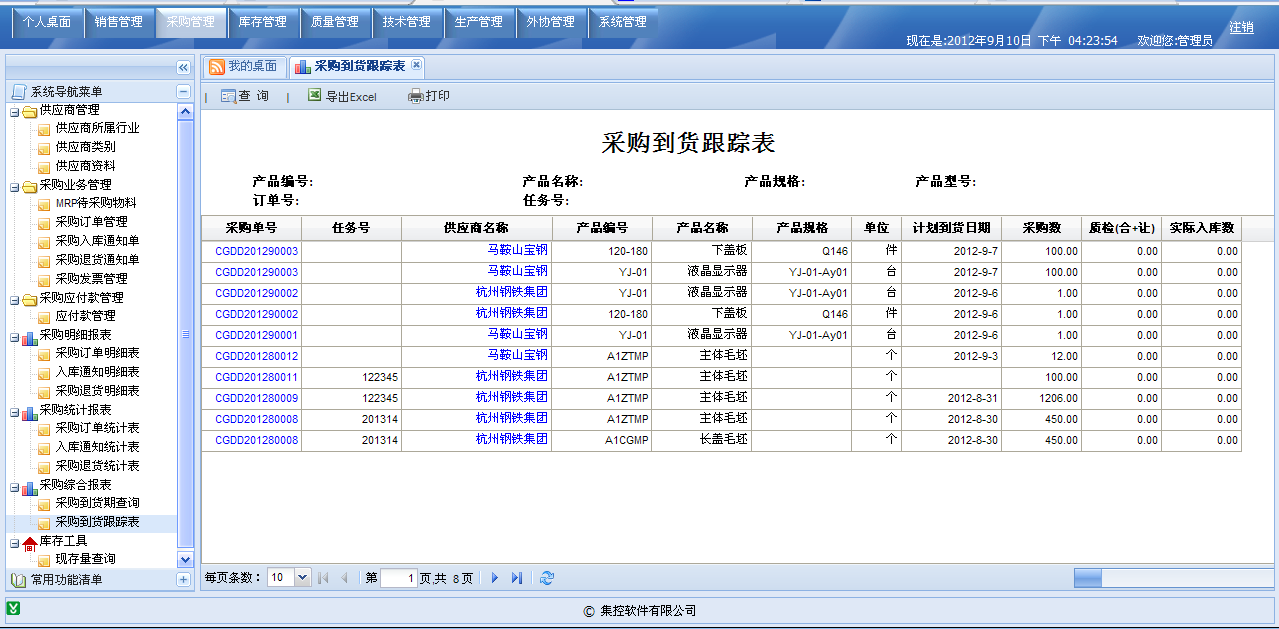Go to next page arrow in pager
The image size is (1279, 629).
(495, 578)
